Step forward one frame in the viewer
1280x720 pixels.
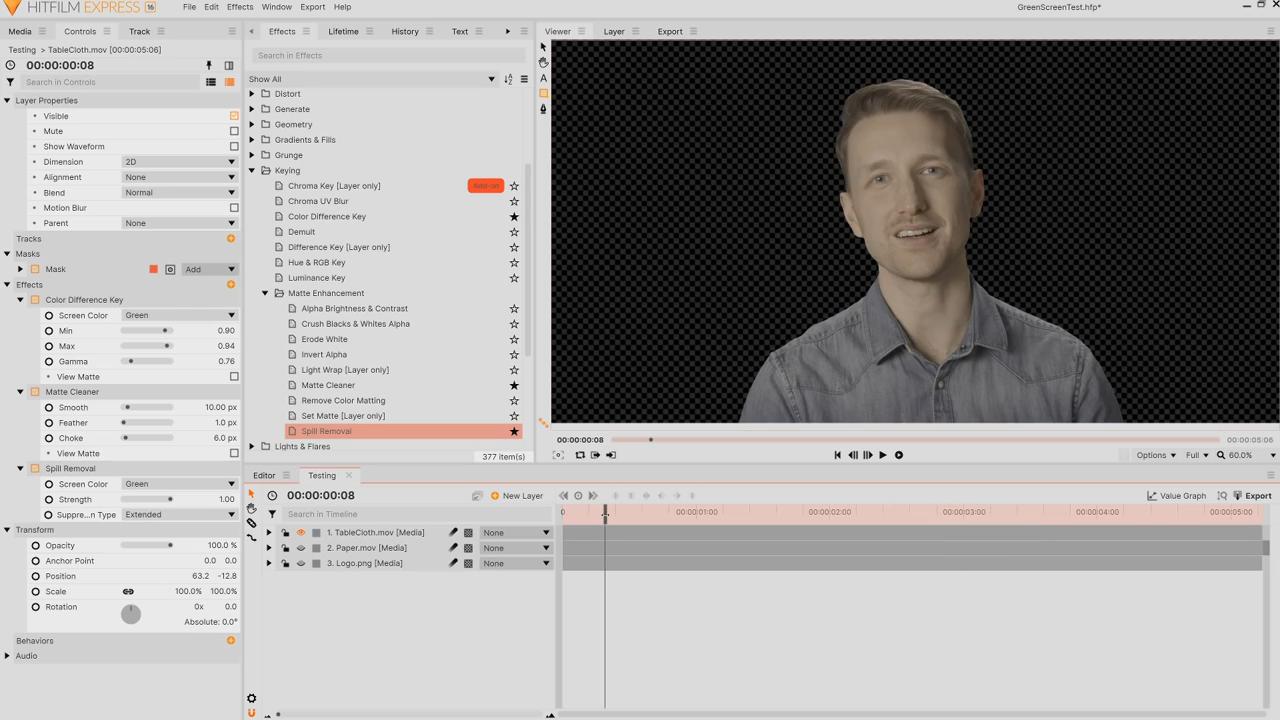(x=867, y=455)
